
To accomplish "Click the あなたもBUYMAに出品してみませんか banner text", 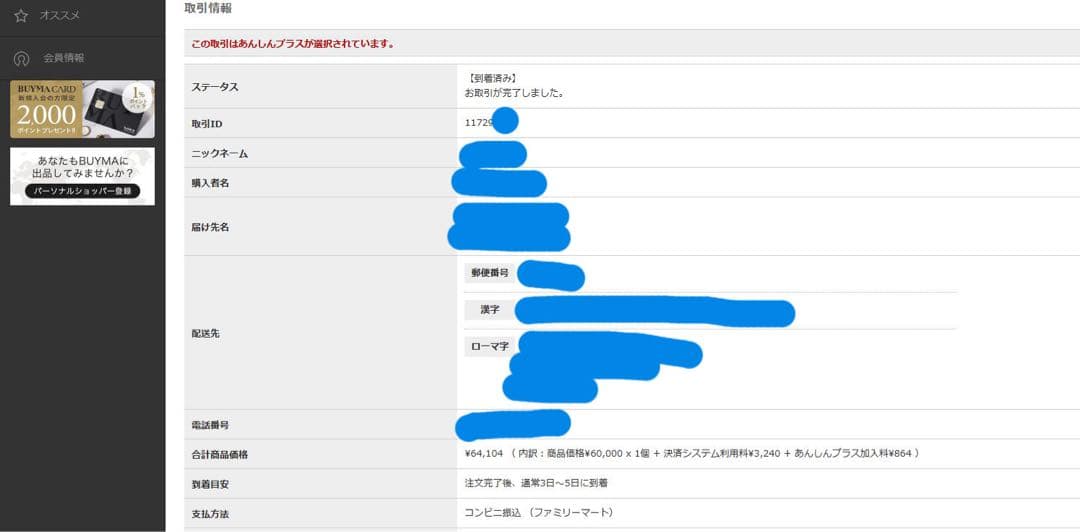I will point(83,167).
